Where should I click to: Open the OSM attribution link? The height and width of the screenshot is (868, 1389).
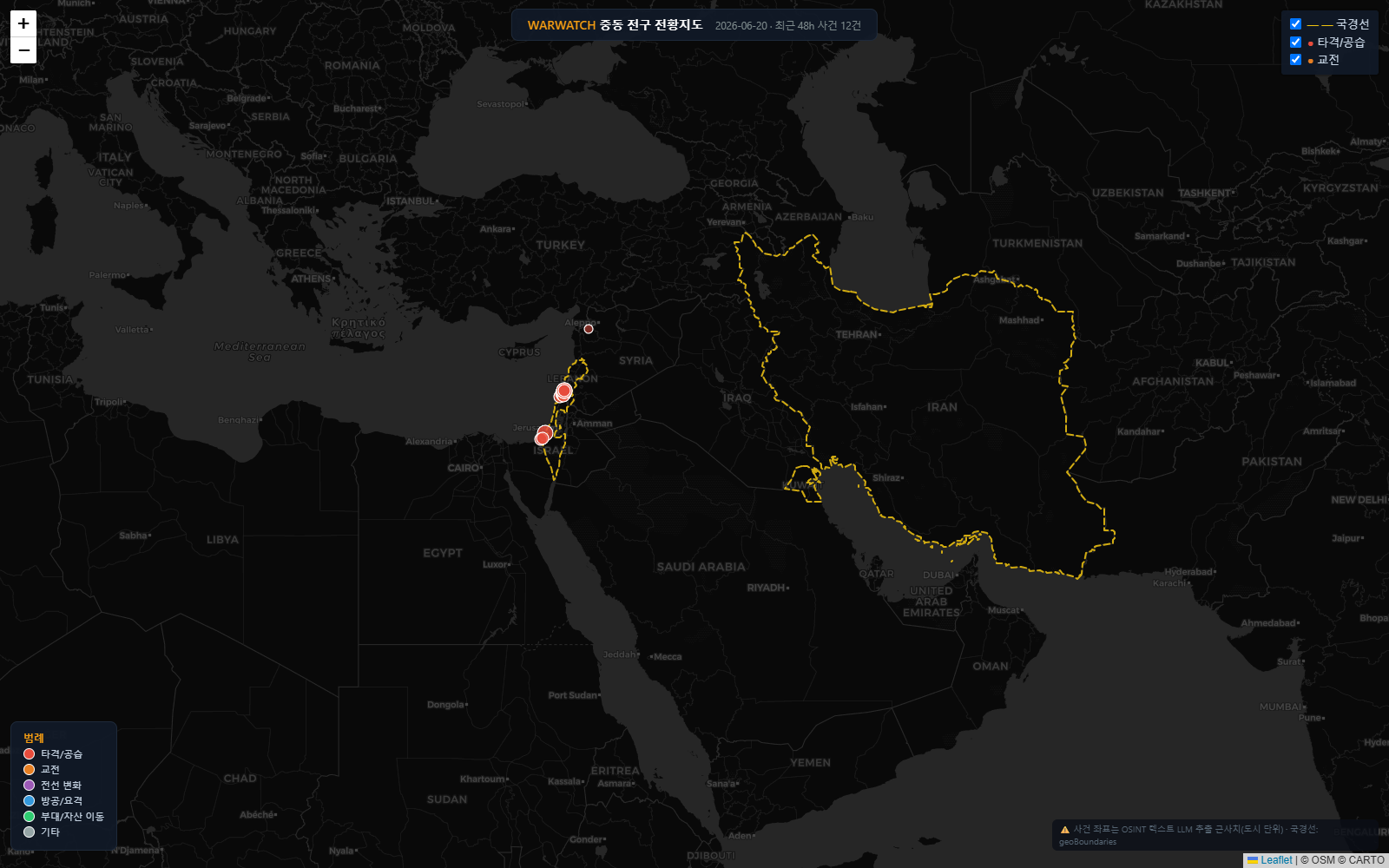(x=1323, y=860)
